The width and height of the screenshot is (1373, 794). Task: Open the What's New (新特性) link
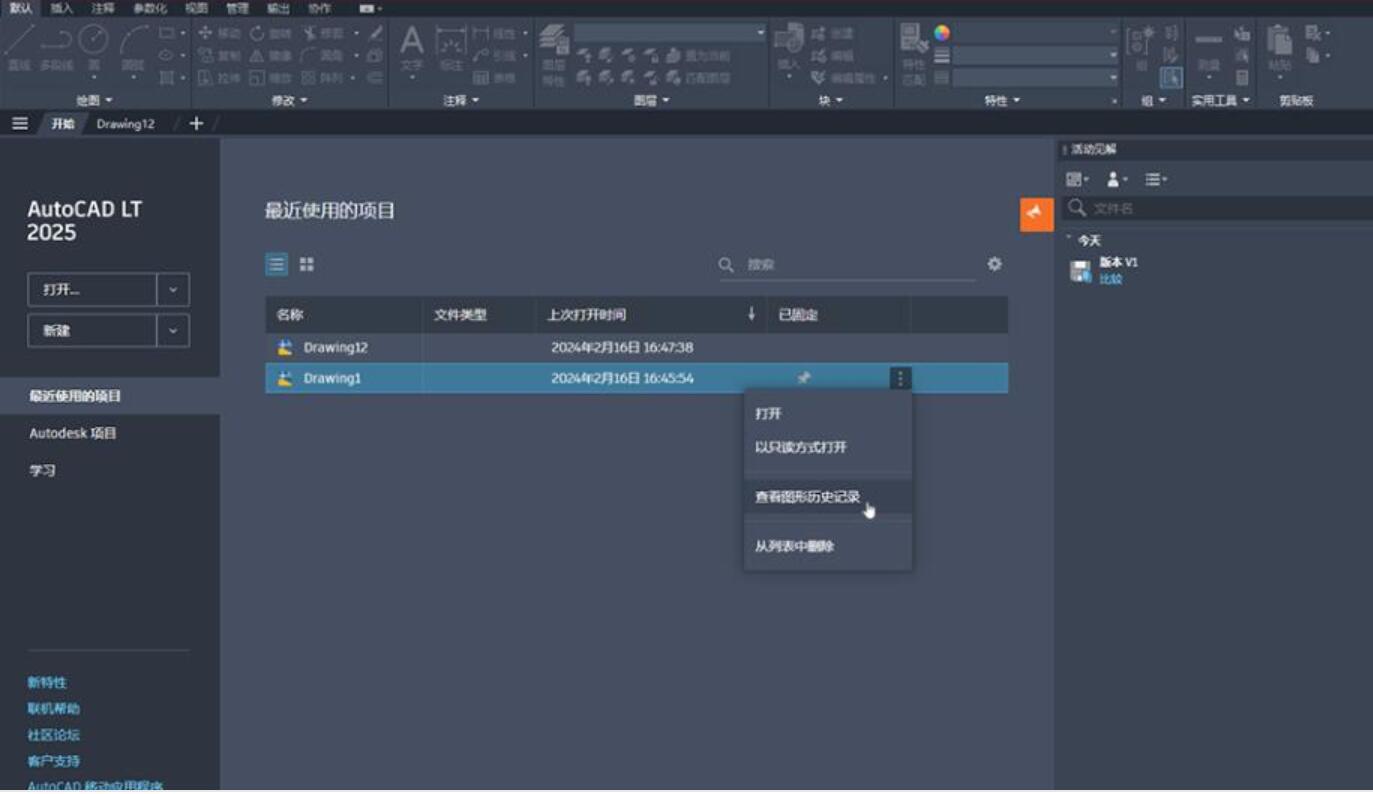coord(47,682)
